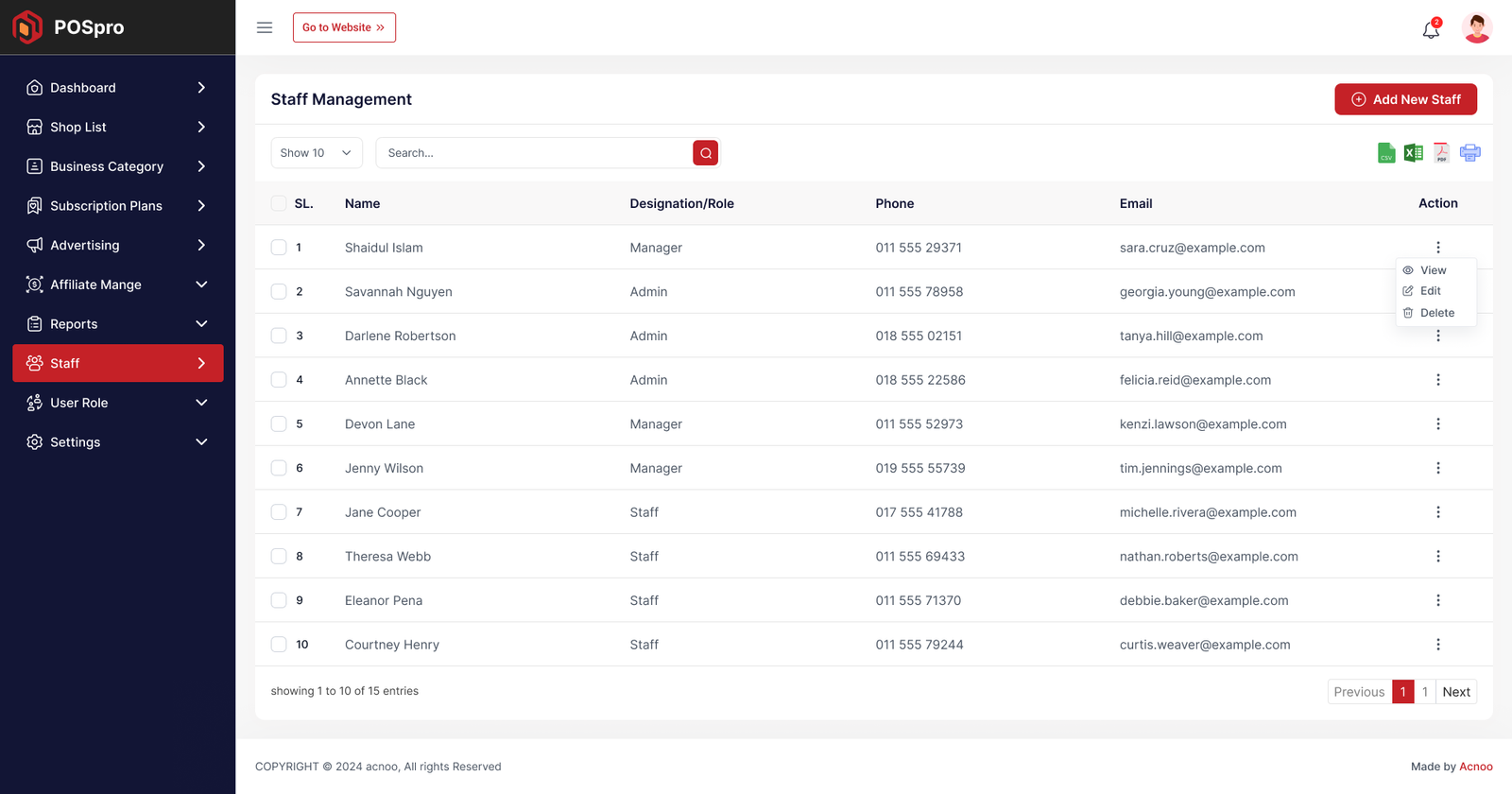Image resolution: width=1512 pixels, height=794 pixels.
Task: Expand the Settings sidebar section
Action: point(117,442)
